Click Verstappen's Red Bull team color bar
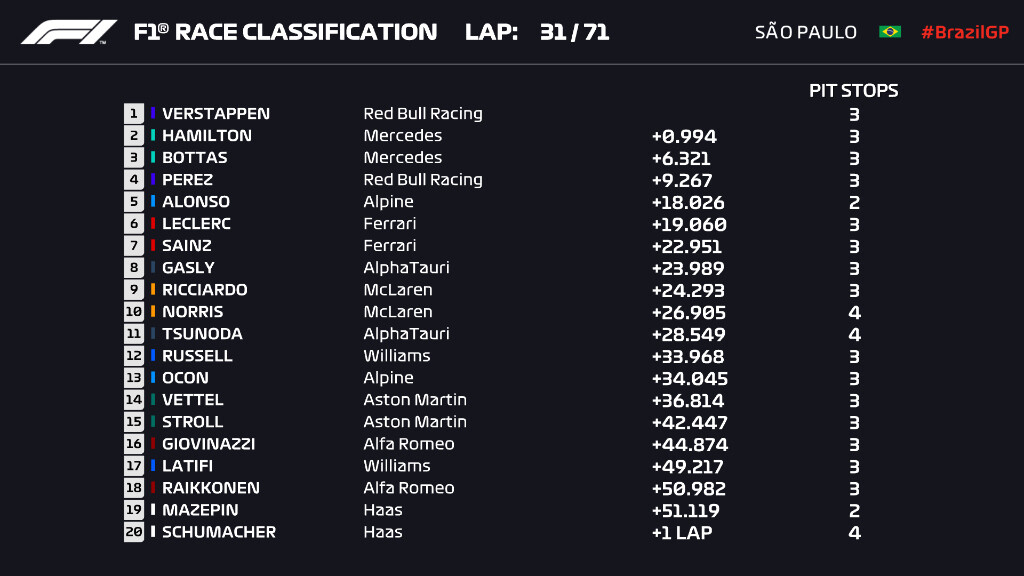 point(153,114)
